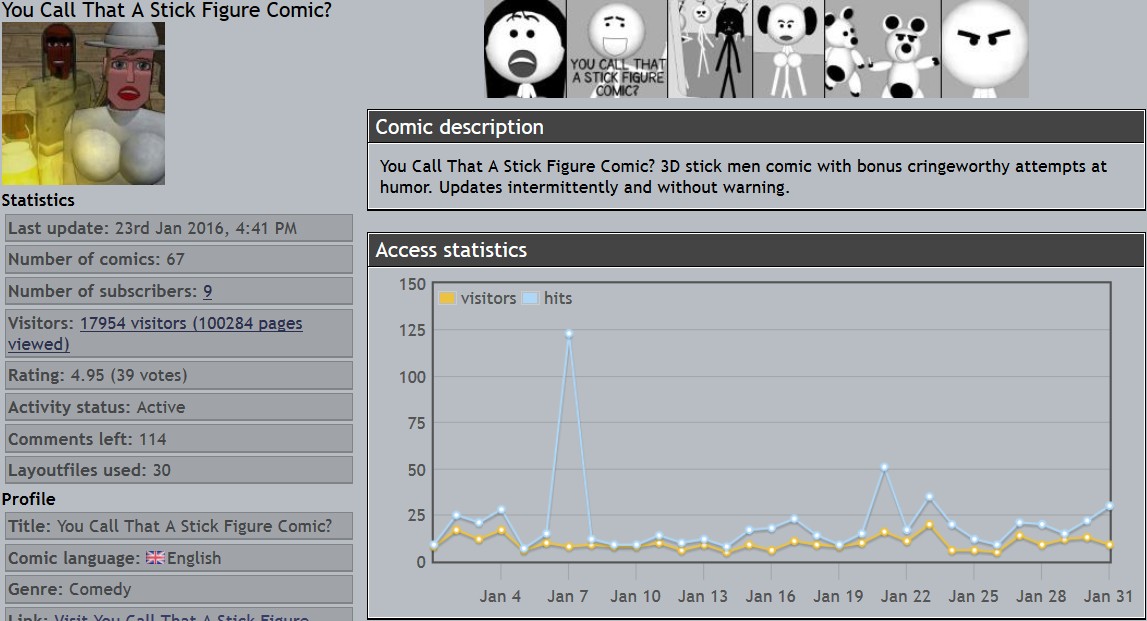Click the 'Activity status: Active' row
Viewport: 1147px width, 621px height.
point(178,407)
